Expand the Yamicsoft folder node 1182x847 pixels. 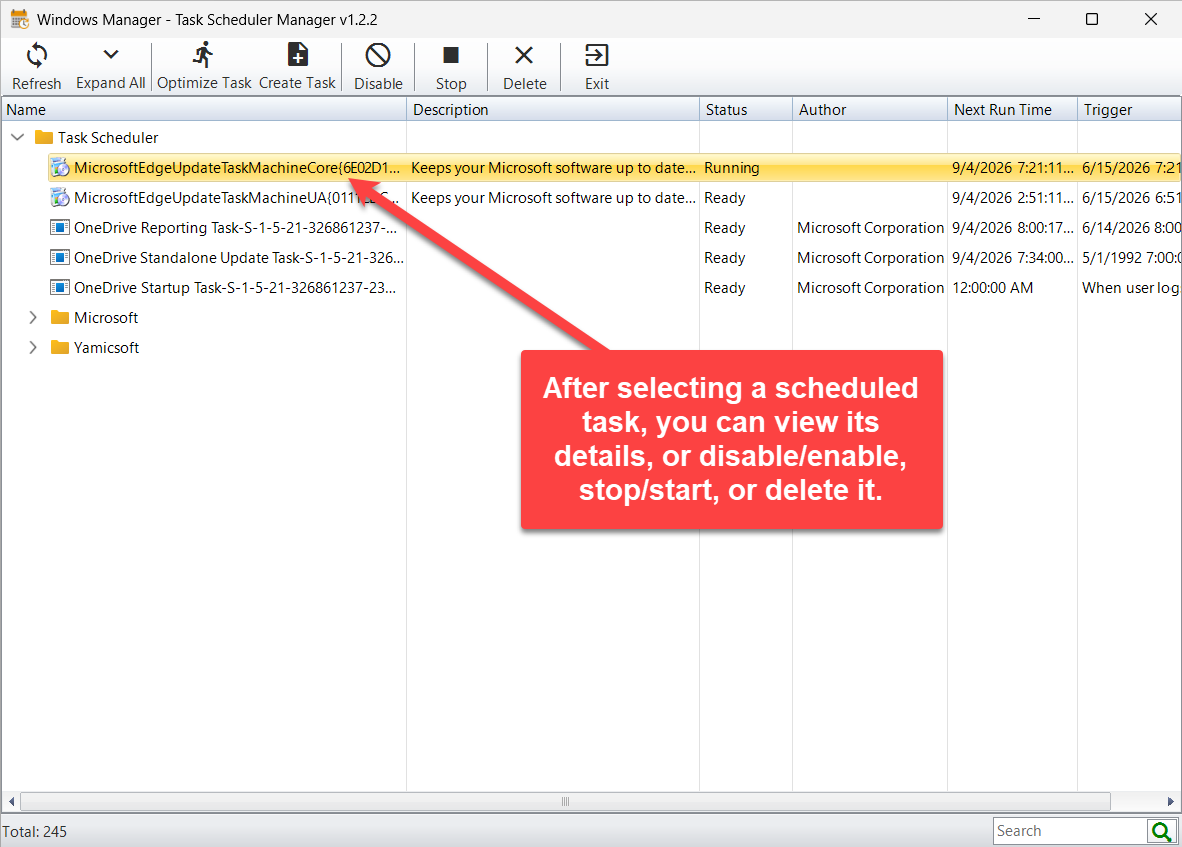32,347
